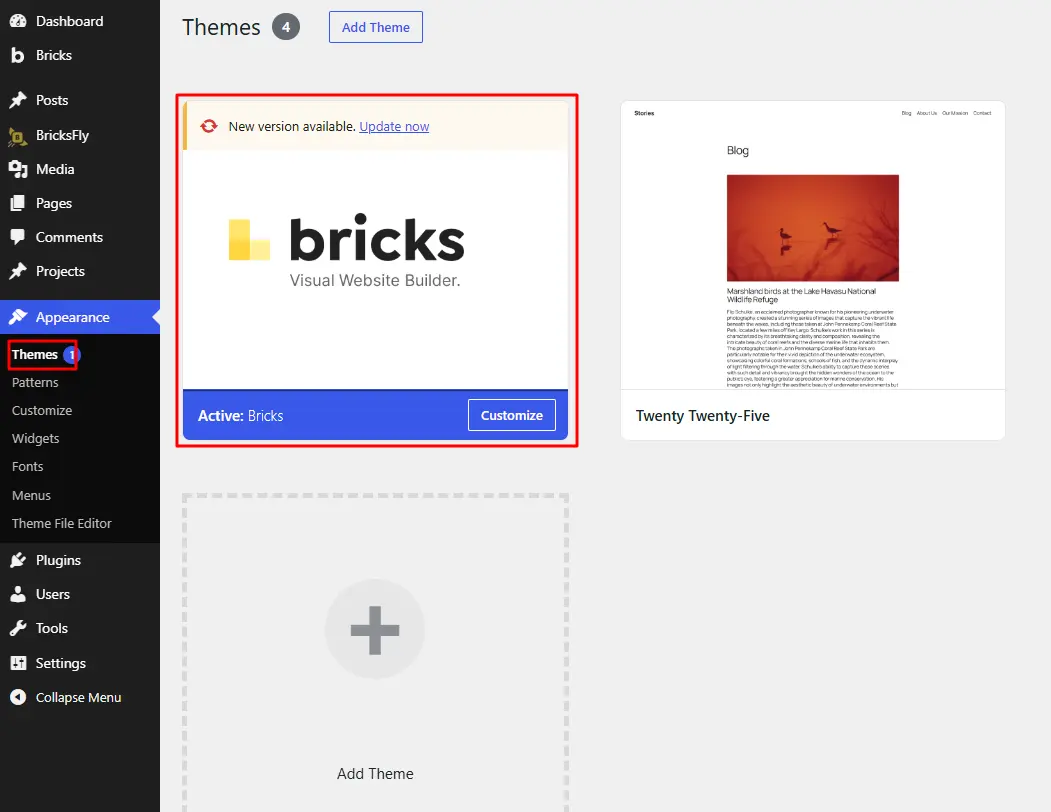Click the Projects pin icon

tap(18, 271)
